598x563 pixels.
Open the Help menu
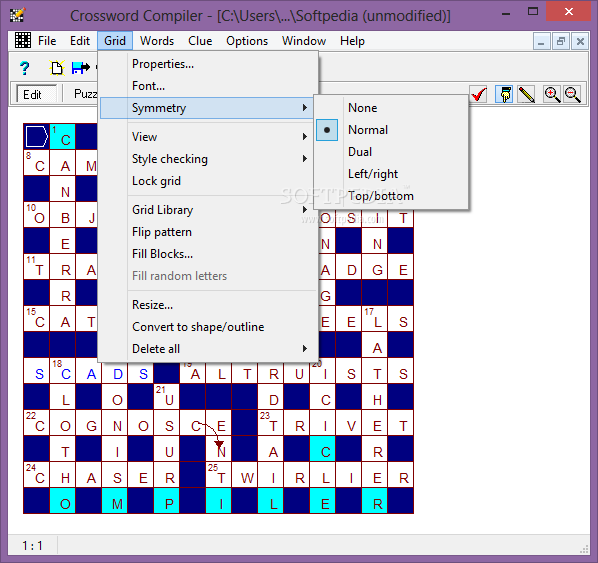[x=352, y=41]
